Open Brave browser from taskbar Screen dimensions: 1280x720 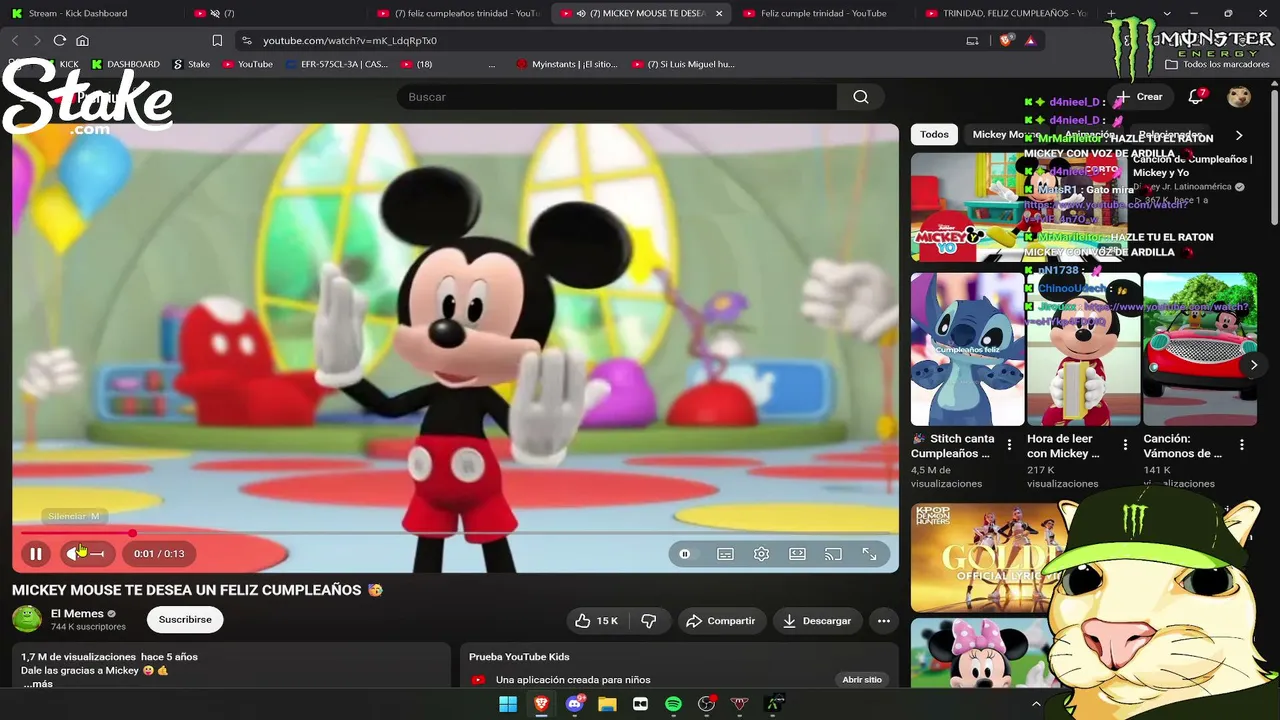coord(541,704)
